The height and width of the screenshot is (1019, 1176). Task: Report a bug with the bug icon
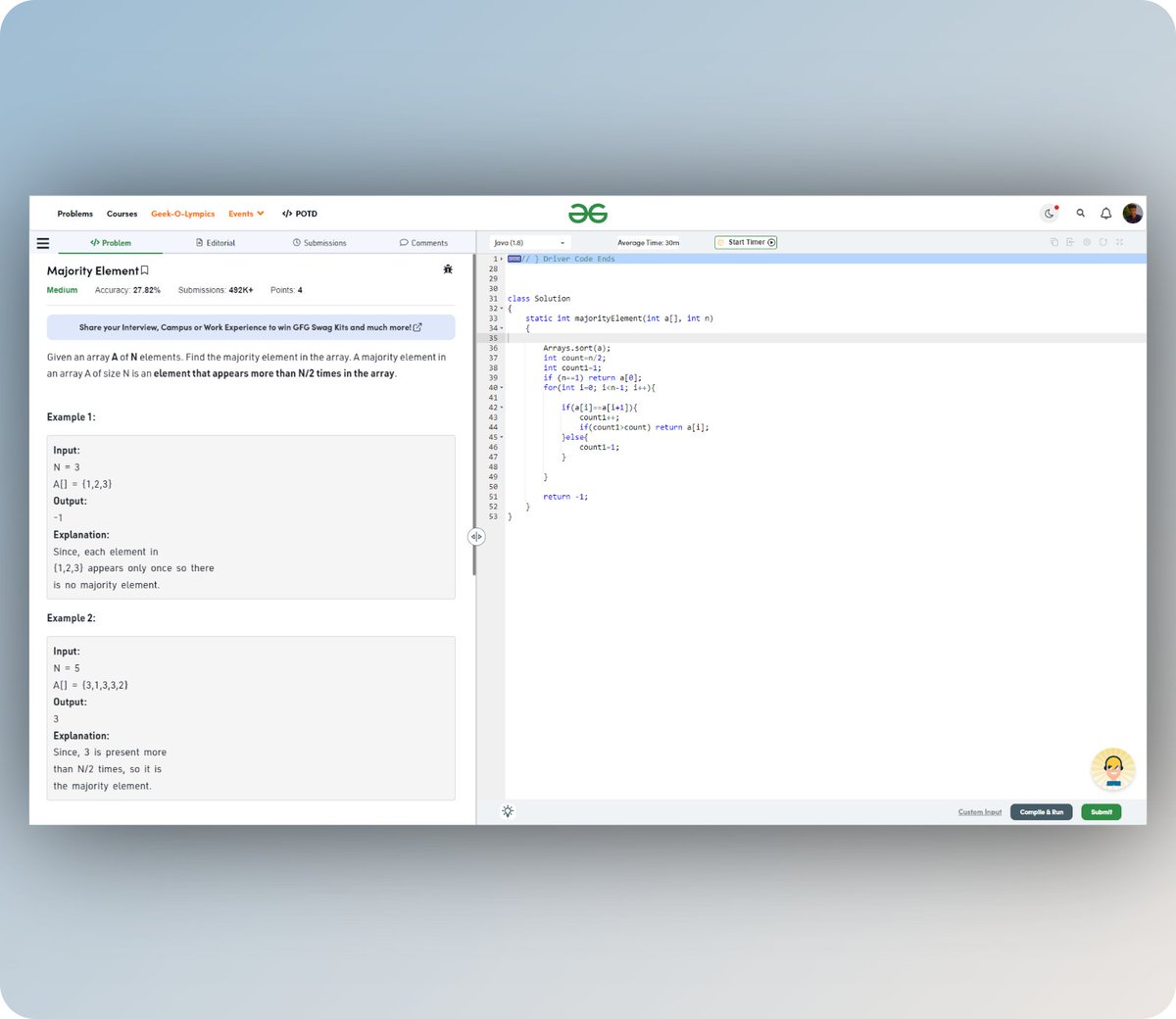(x=448, y=269)
